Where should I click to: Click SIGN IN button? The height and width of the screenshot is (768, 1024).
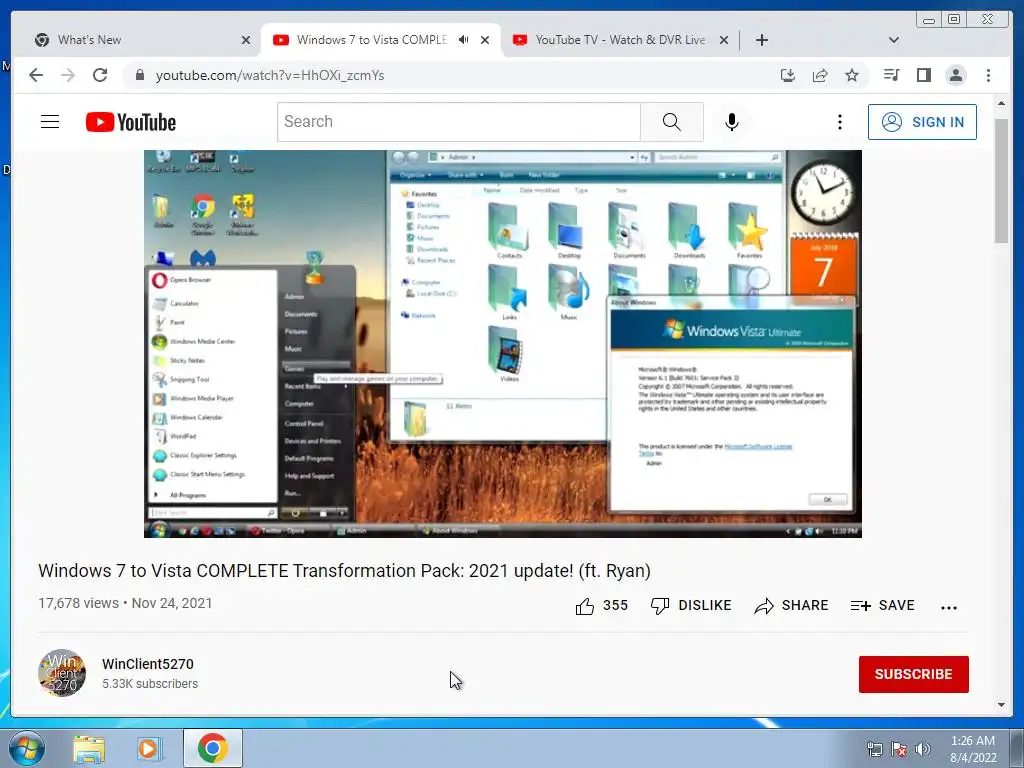[x=922, y=122]
